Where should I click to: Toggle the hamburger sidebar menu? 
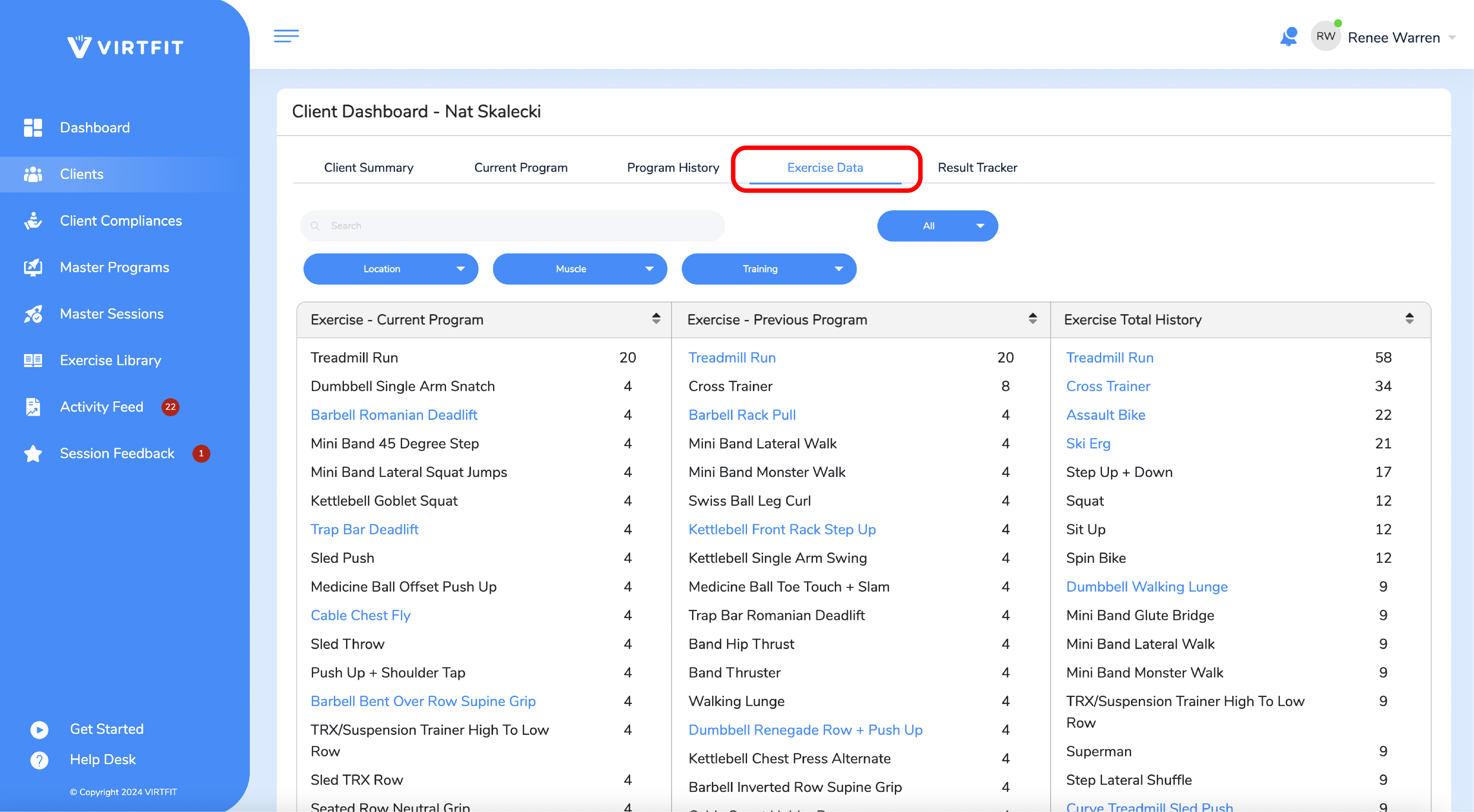click(286, 36)
